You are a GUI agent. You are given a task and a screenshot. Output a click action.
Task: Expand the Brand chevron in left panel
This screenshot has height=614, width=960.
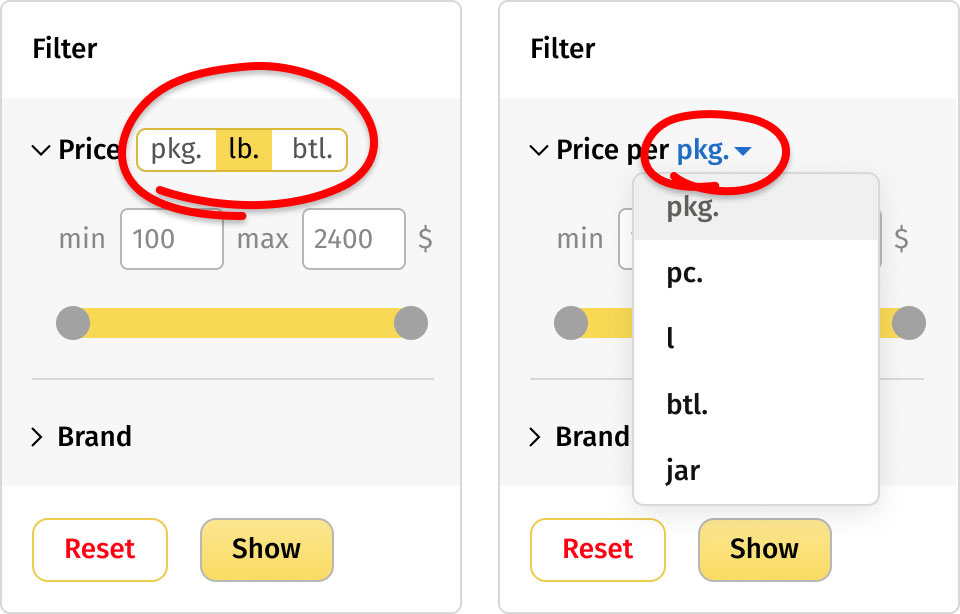(37, 437)
